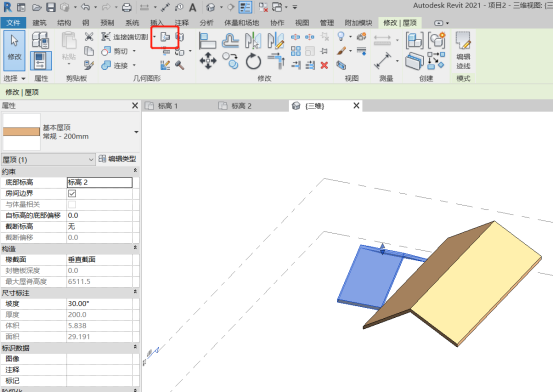Switch to the 结构 ribbon tab

pyautogui.click(x=64, y=23)
